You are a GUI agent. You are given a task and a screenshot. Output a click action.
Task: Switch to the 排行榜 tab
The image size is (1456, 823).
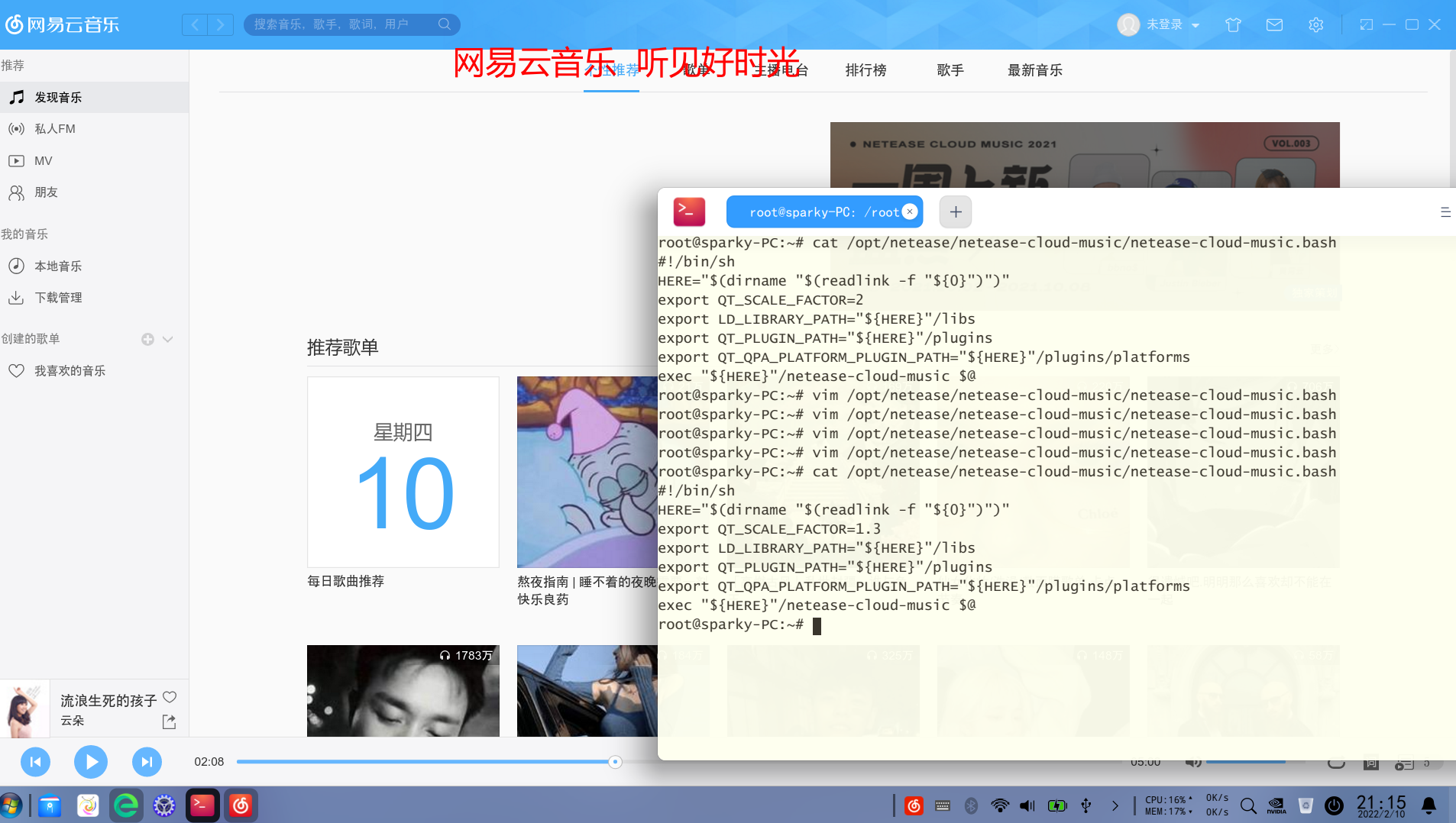point(866,70)
